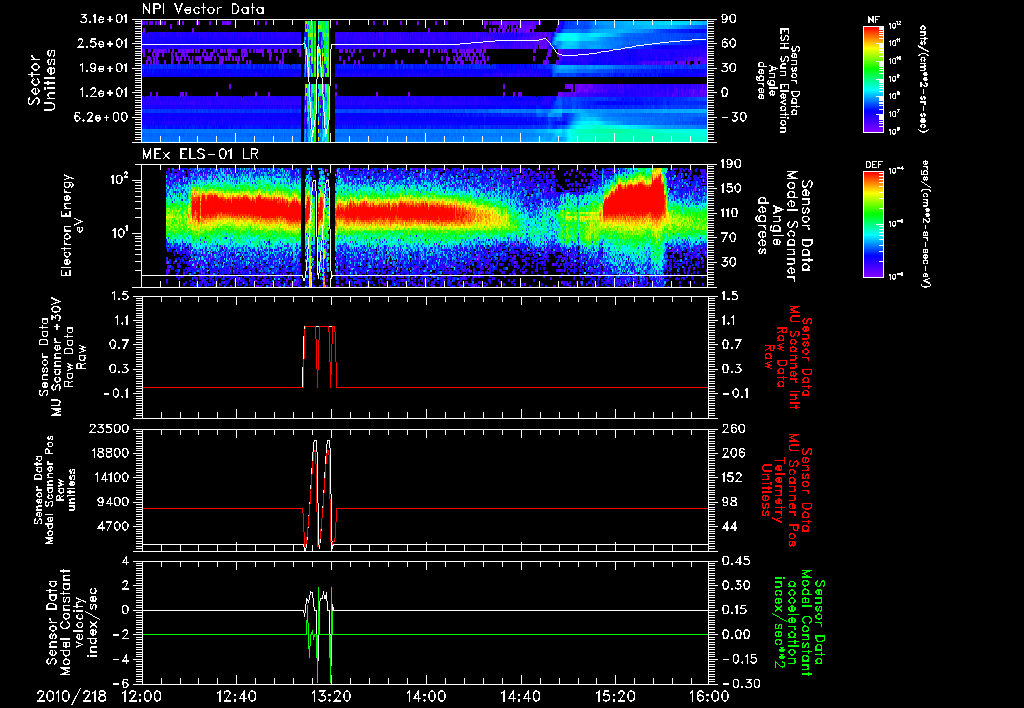
Task: Click the 23500 tick on scanner position axis
Action: (x=111, y=429)
